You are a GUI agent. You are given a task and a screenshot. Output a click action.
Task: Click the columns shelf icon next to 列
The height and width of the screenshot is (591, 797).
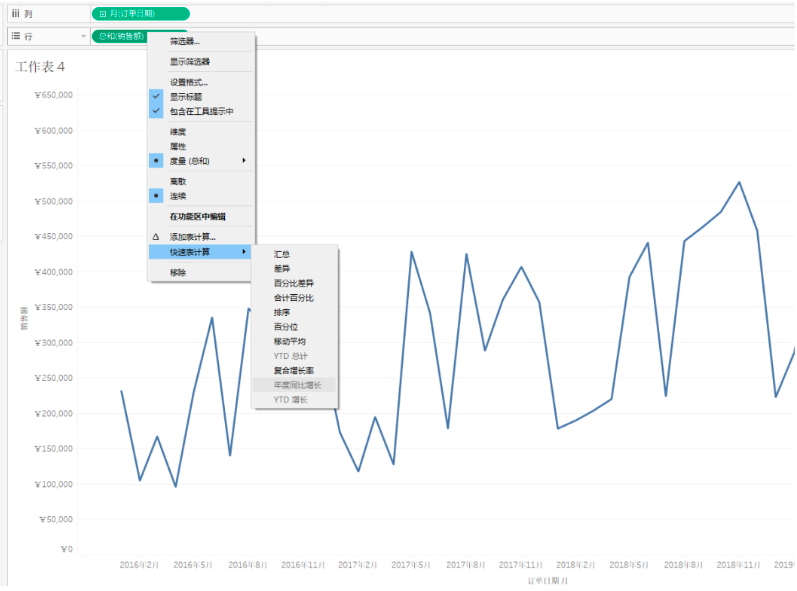(x=15, y=13)
